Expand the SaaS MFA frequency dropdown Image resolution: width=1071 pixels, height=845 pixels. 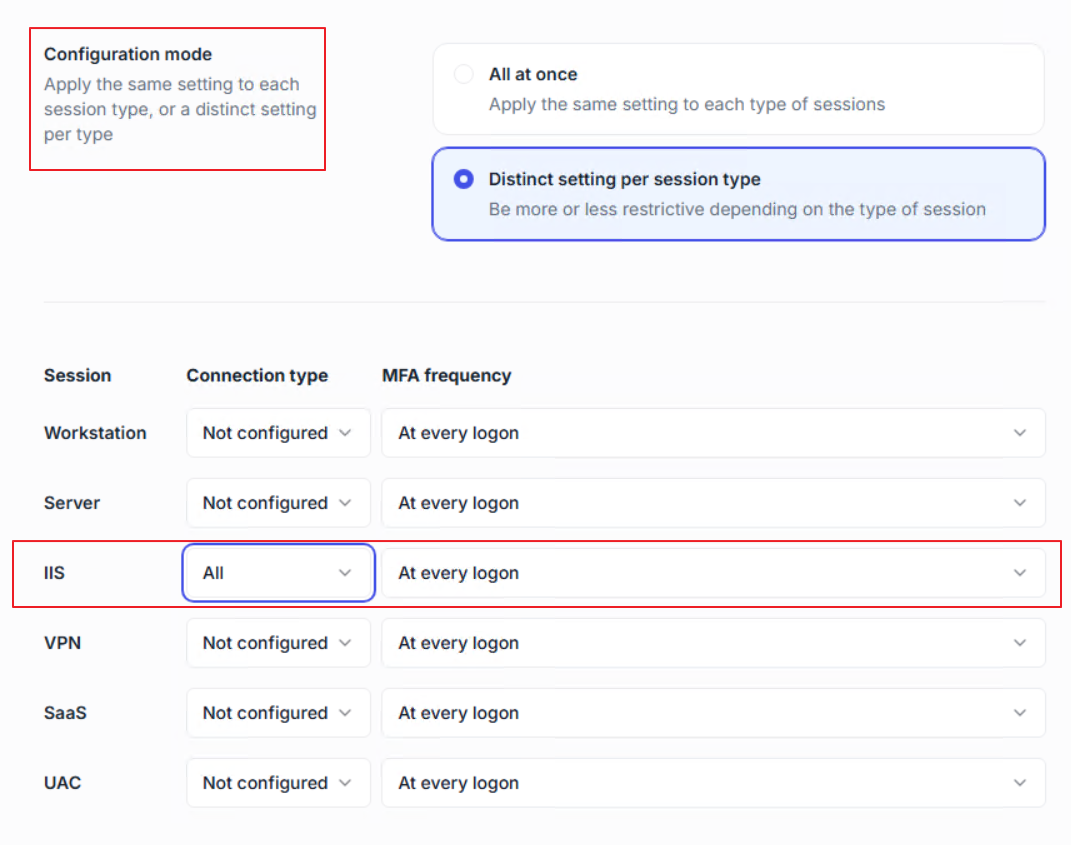click(x=712, y=713)
